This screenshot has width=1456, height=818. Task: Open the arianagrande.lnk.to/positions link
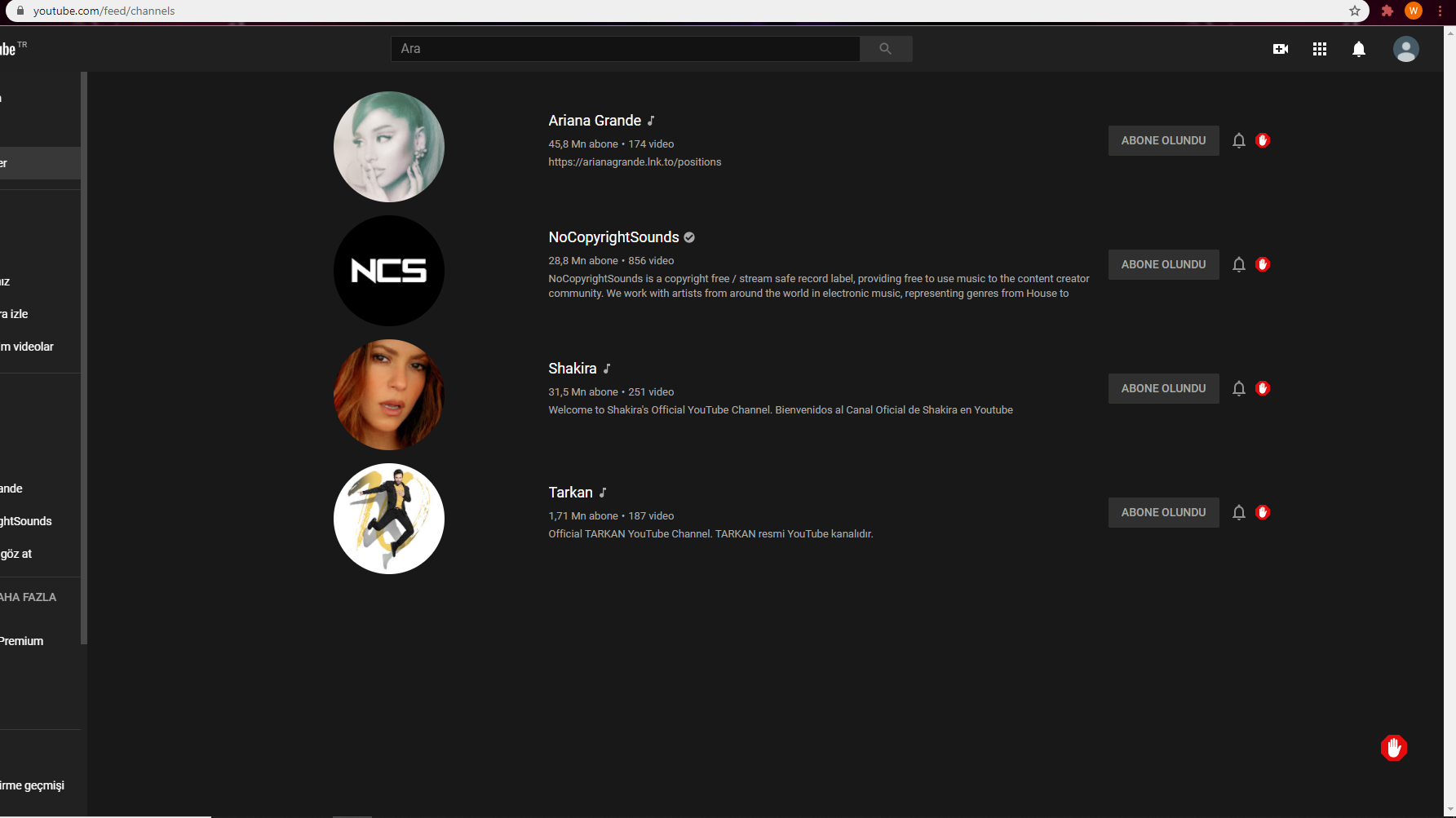click(x=635, y=161)
